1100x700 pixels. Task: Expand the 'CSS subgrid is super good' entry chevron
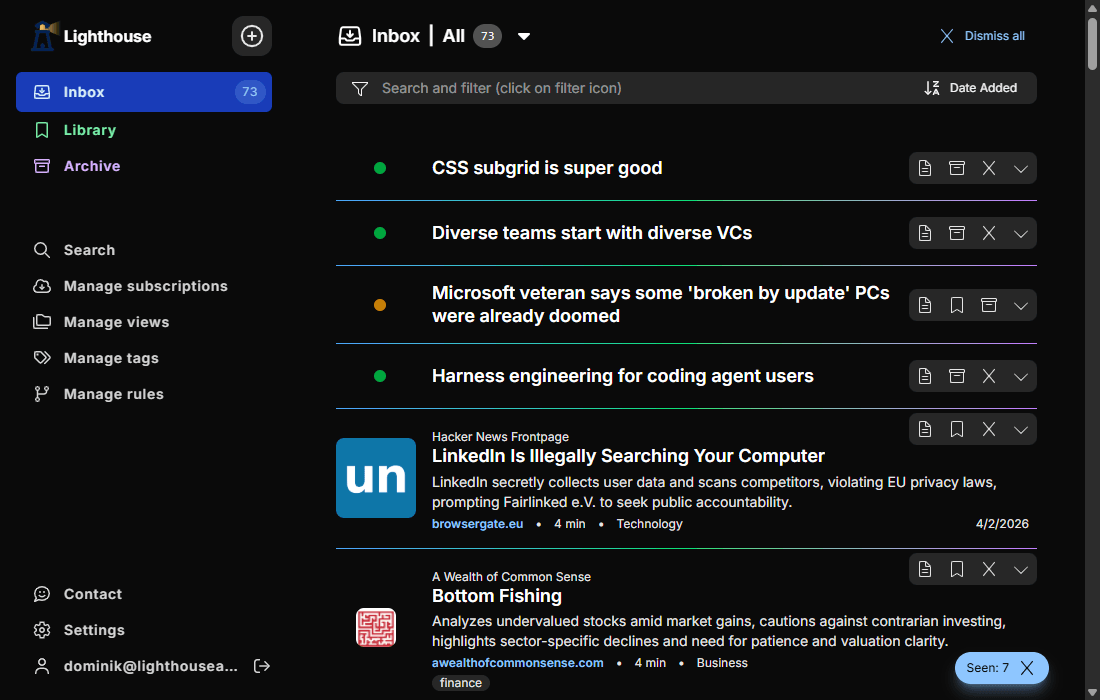coord(1021,168)
